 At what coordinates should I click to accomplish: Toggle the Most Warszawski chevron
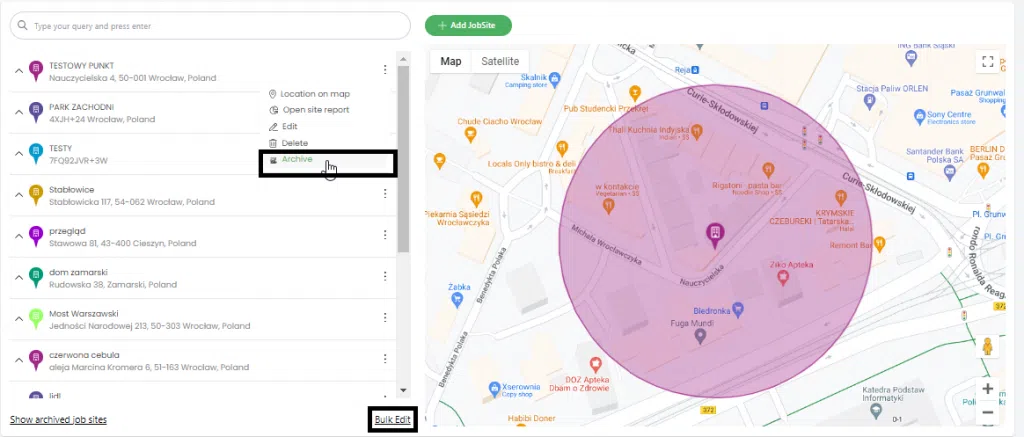(19, 319)
